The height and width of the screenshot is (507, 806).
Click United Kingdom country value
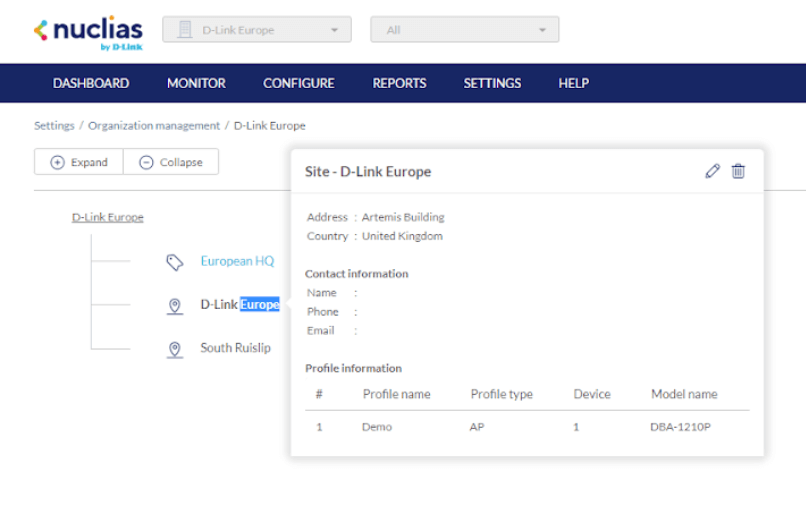pyautogui.click(x=402, y=236)
